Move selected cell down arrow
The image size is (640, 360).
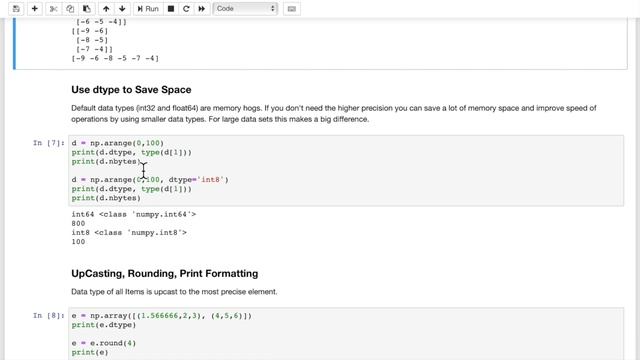[x=122, y=9]
